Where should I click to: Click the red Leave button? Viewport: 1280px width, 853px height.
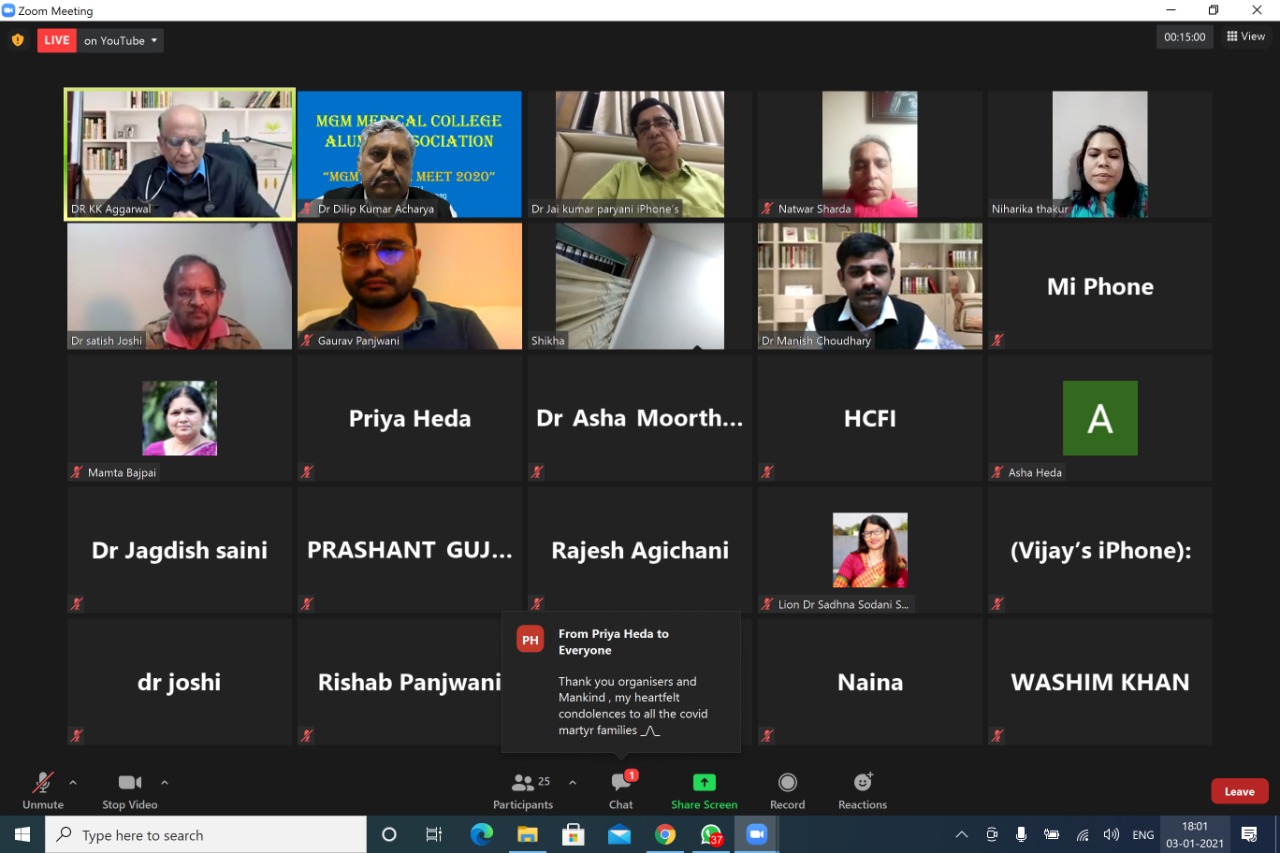pos(1240,791)
